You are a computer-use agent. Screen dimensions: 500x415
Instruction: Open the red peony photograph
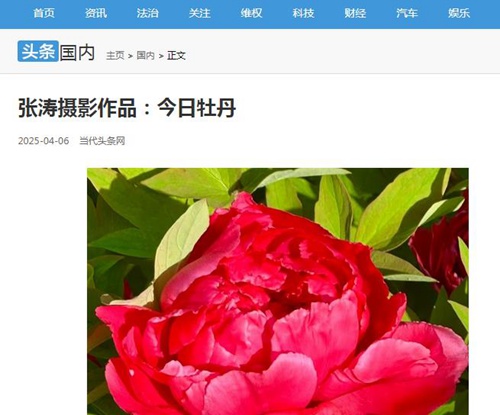tap(278, 291)
